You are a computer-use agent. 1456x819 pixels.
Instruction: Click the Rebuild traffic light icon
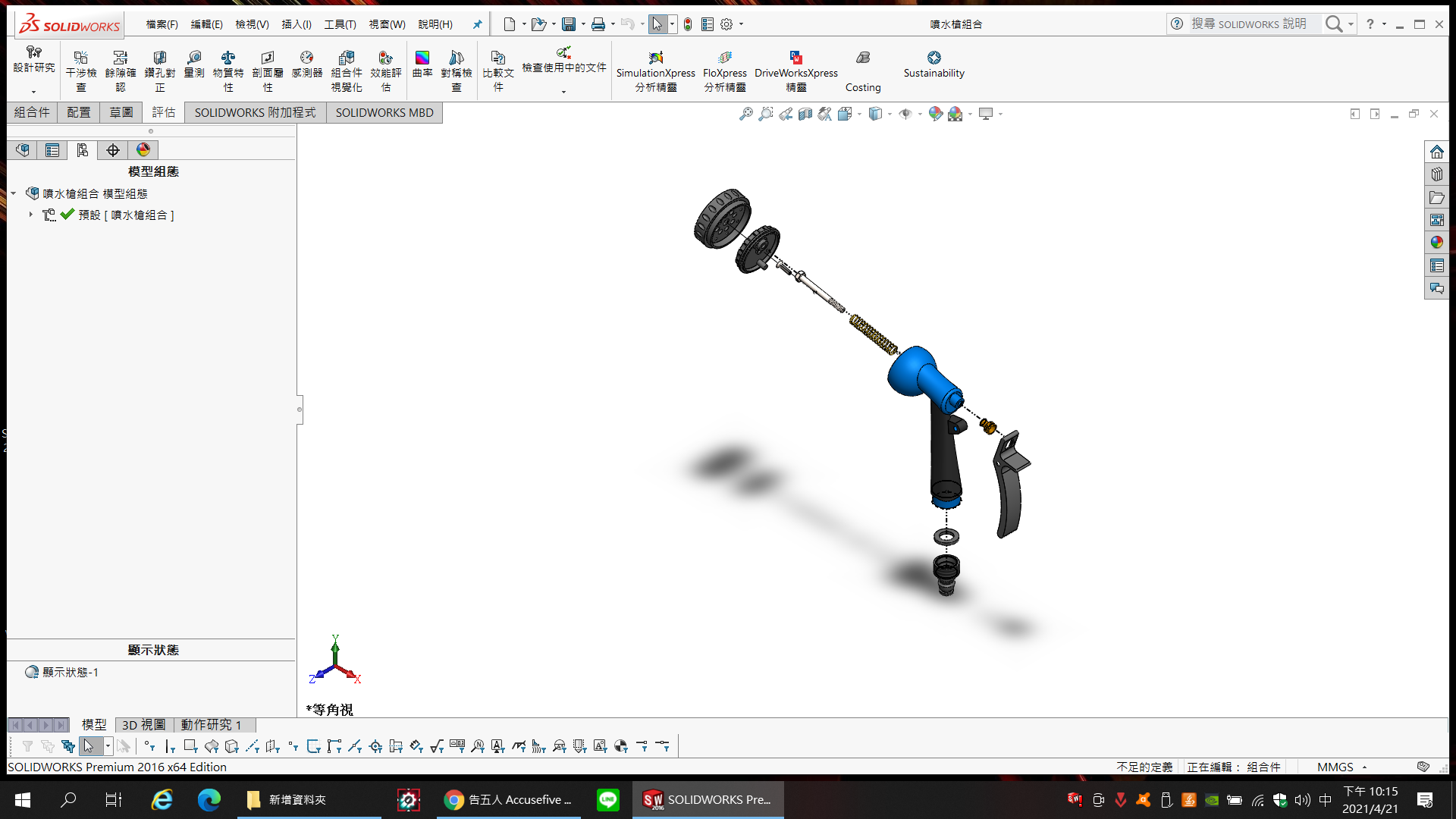688,24
